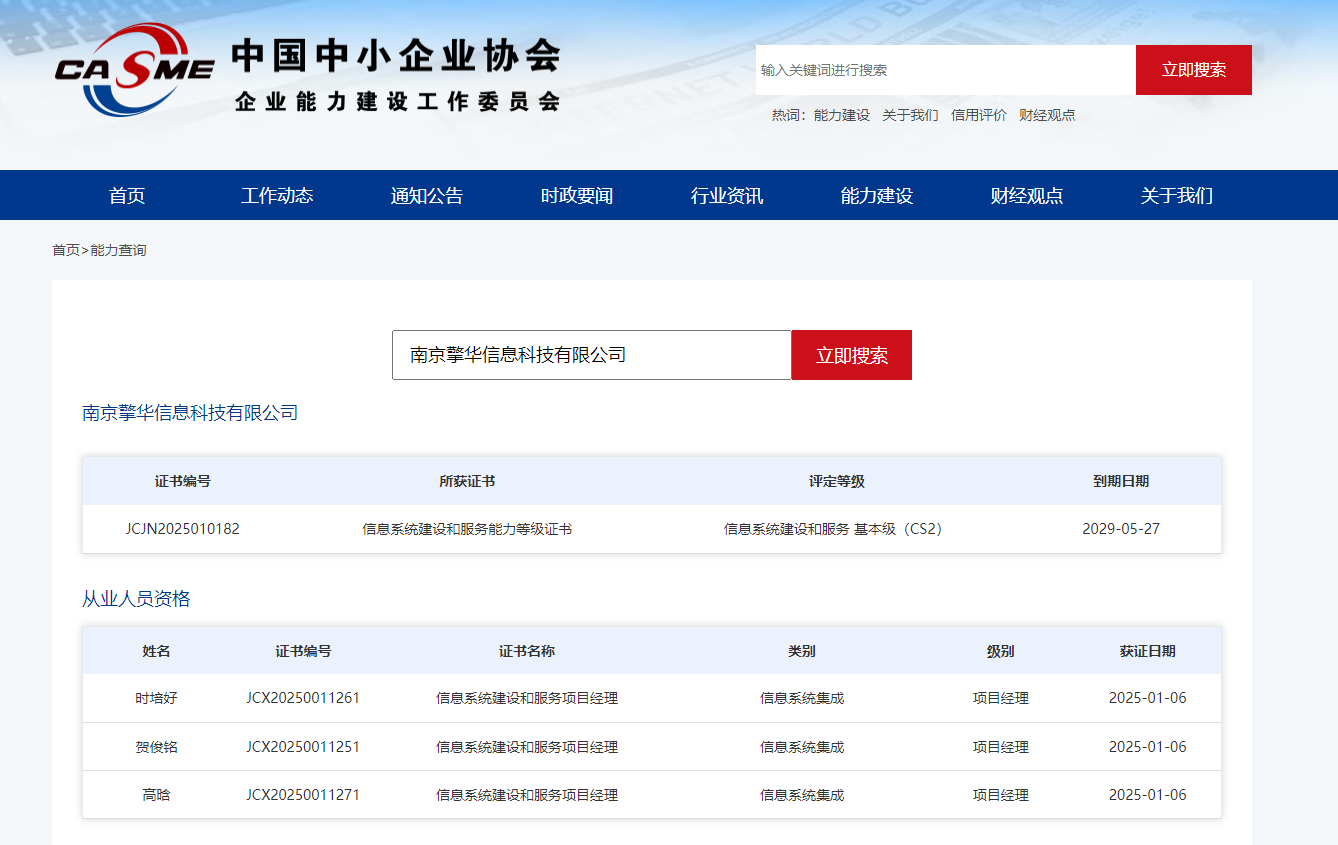Viewport: 1338px width, 845px height.
Task: Select the 财经观点 hot keyword
Action: (x=1047, y=115)
